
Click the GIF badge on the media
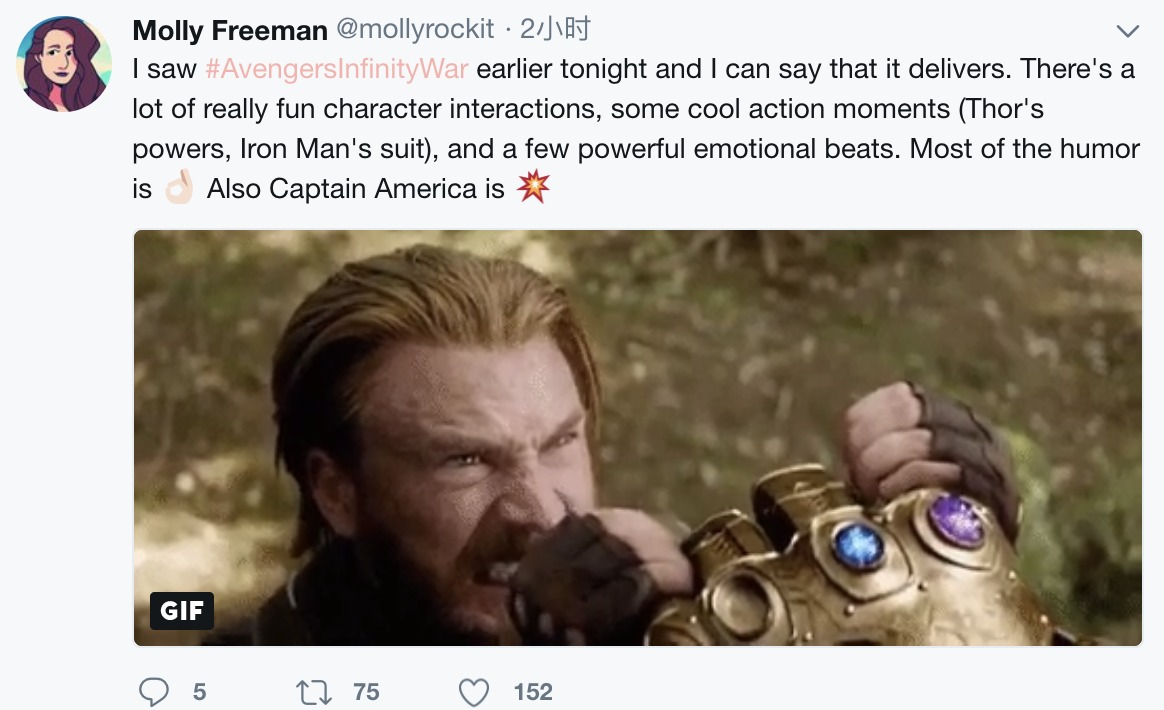point(182,610)
